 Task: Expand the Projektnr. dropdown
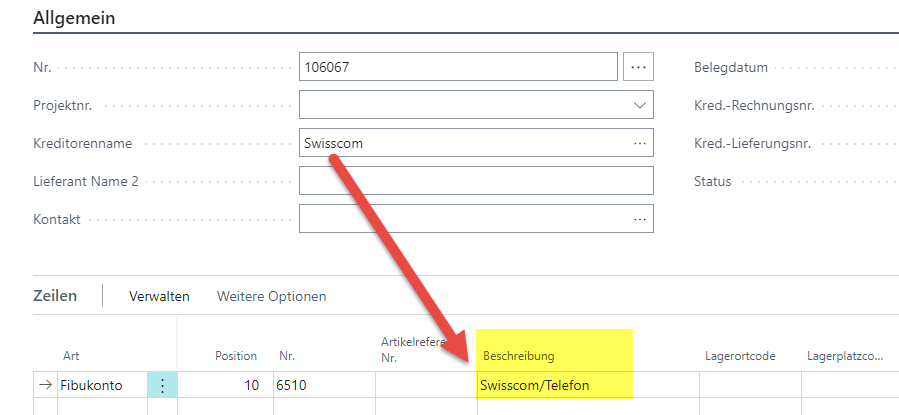coord(639,105)
